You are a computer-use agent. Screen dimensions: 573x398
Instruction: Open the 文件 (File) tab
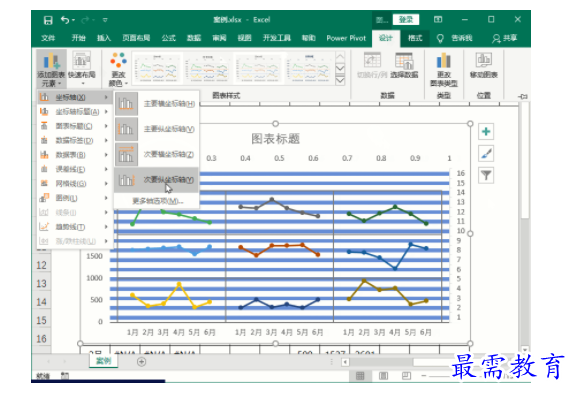point(48,38)
